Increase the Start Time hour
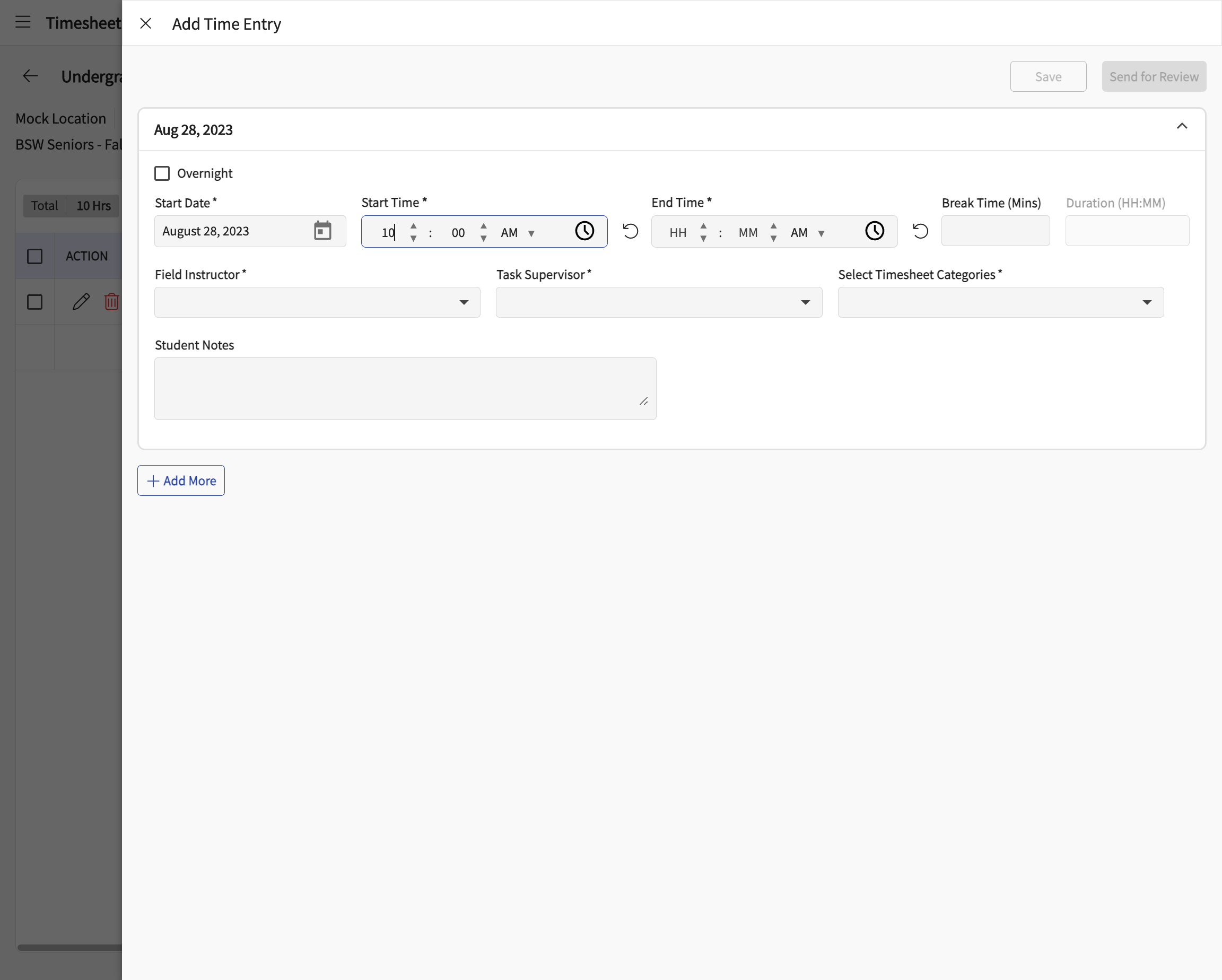Screen dimensions: 1222x980 (413, 225)
